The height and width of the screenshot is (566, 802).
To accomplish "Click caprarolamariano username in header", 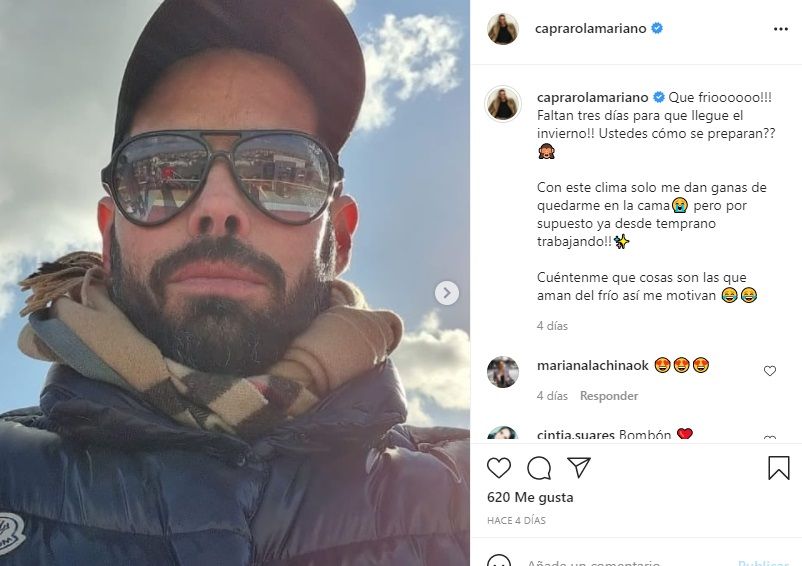I will click(590, 29).
